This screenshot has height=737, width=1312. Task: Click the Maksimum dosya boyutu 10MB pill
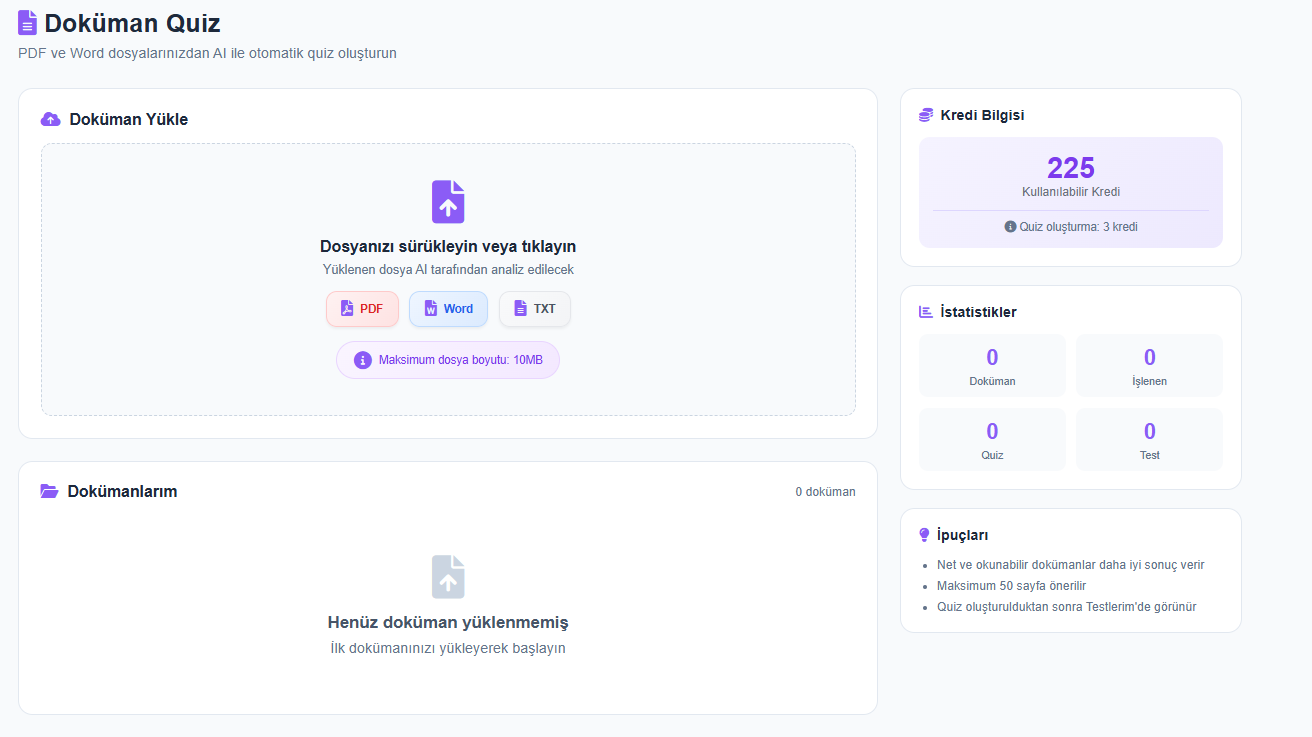click(x=448, y=360)
